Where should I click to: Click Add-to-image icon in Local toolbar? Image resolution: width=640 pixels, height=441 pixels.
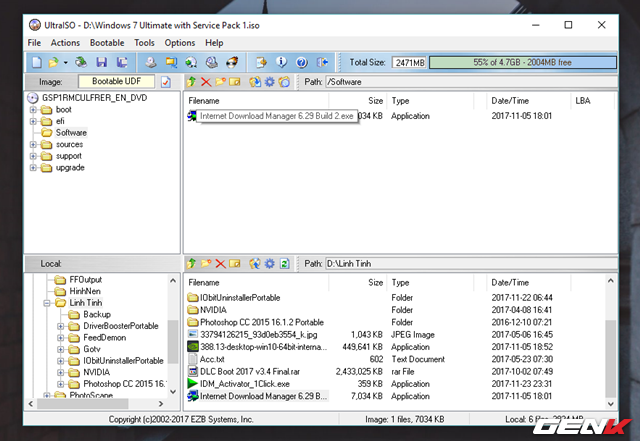255,264
